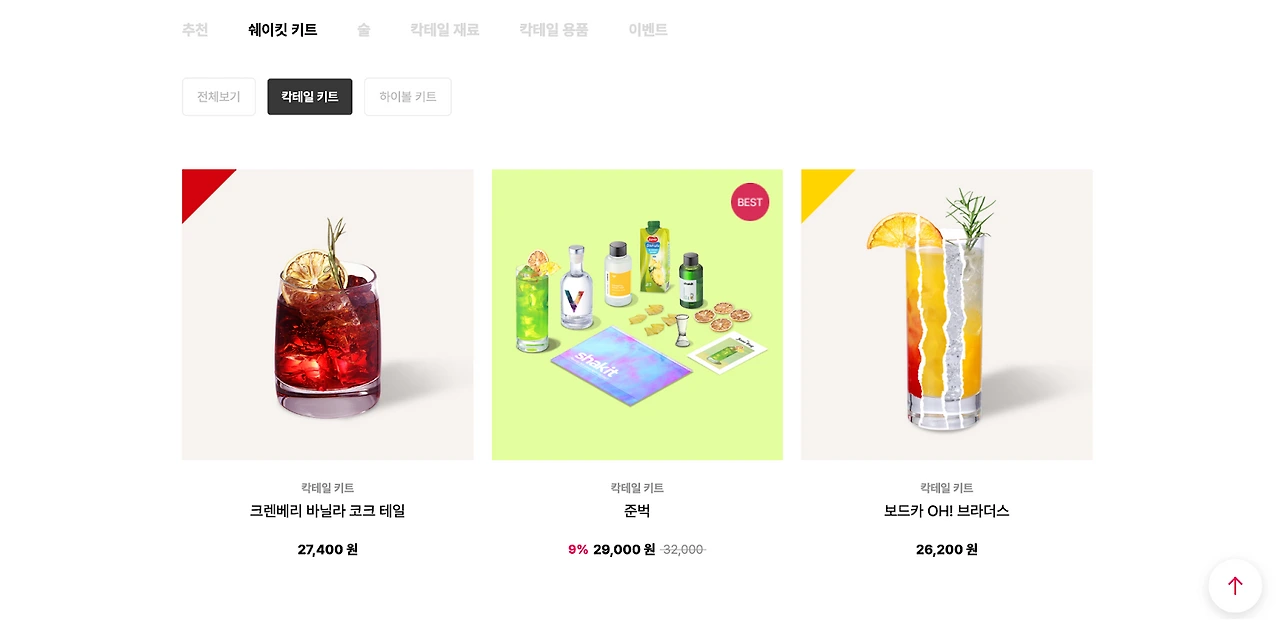Open the 술 category tab
The width and height of the screenshot is (1280, 620).
pyautogui.click(x=364, y=30)
